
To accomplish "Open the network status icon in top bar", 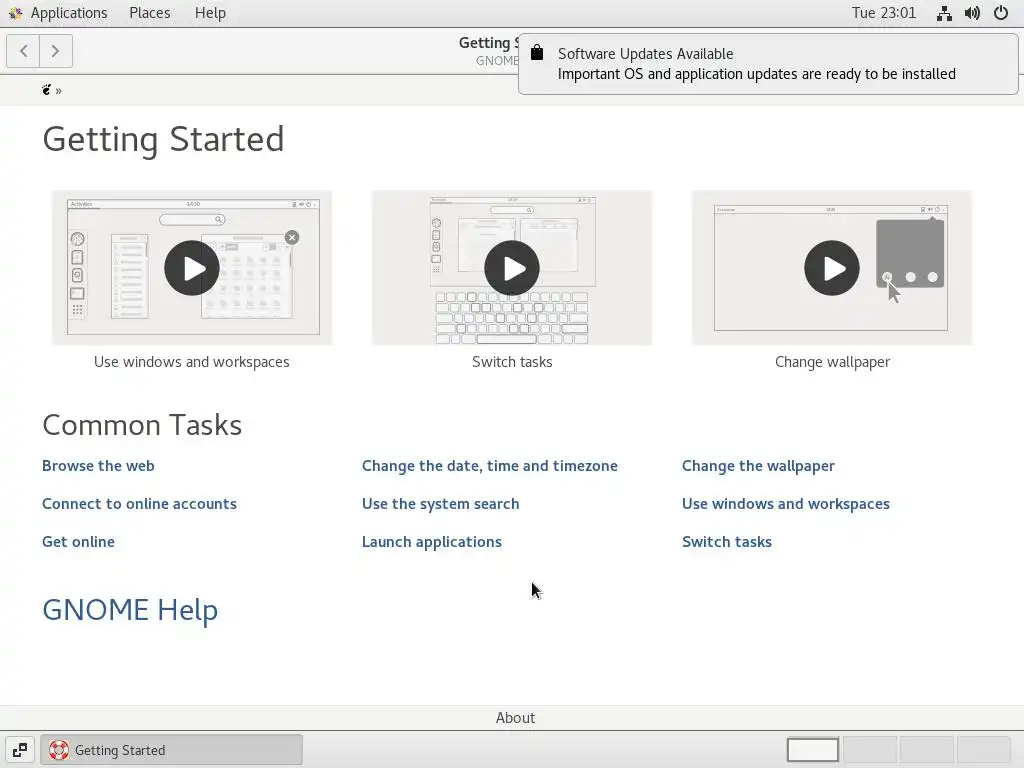I will click(944, 13).
